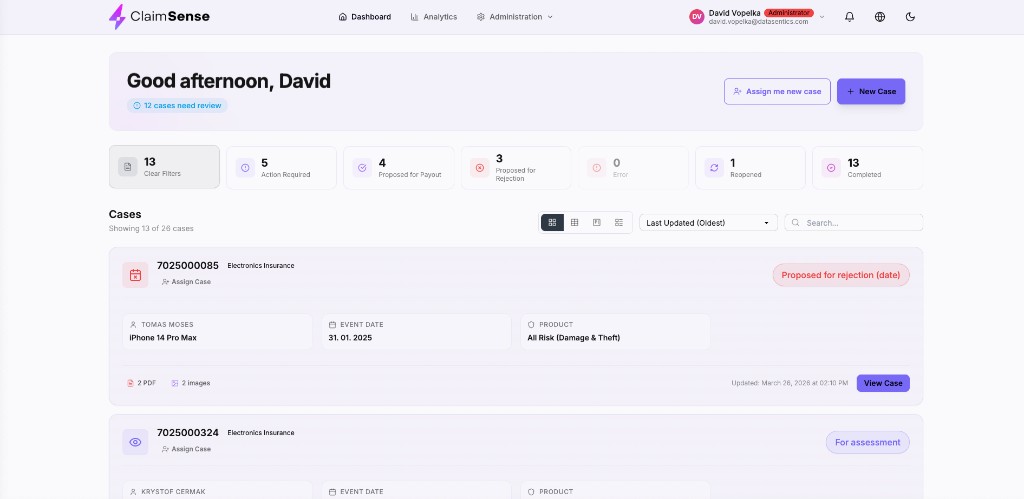Expand the Administration menu
This screenshot has width=1024, height=499.
pyautogui.click(x=515, y=17)
